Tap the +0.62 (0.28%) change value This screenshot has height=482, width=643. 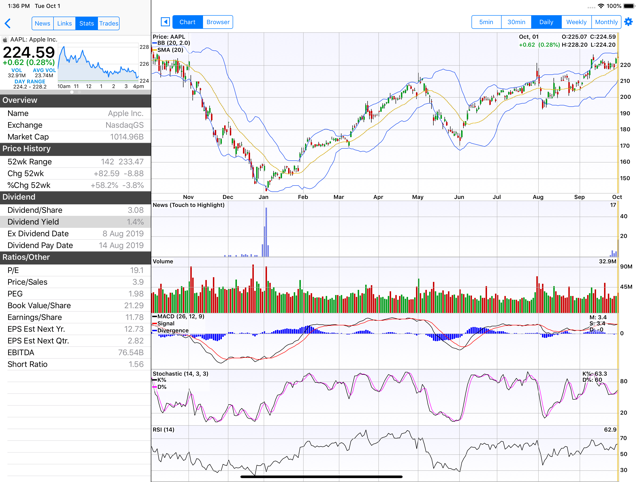(x=29, y=62)
